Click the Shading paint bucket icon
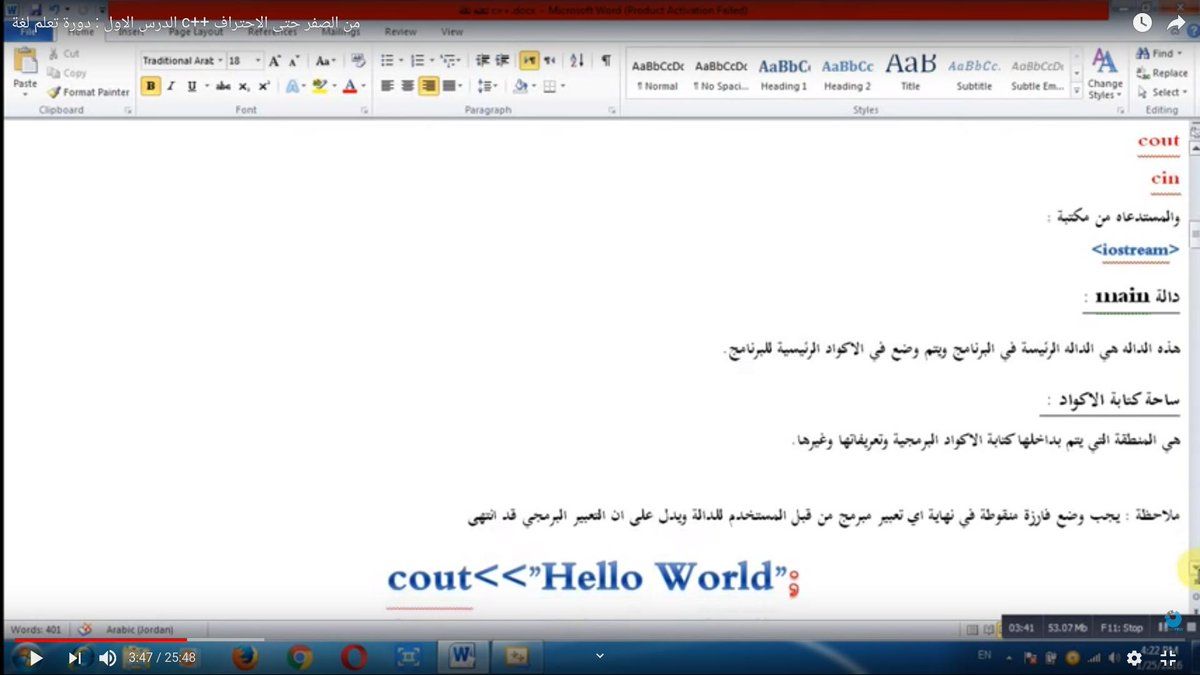The image size is (1200, 675). coord(519,86)
